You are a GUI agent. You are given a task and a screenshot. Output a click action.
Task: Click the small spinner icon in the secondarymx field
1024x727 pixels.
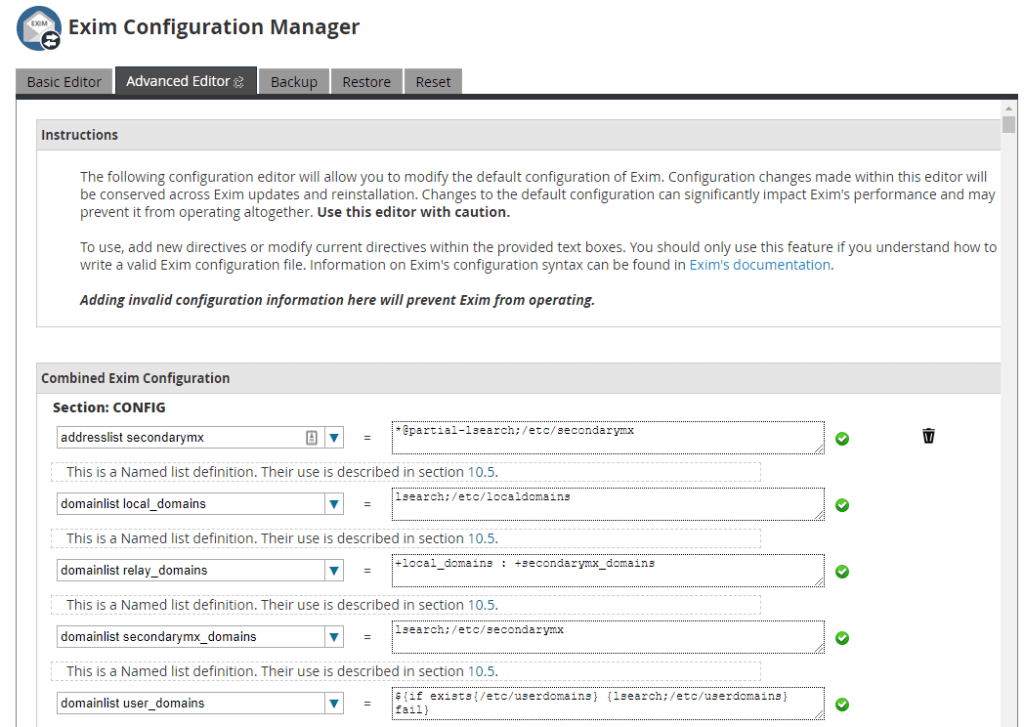pyautogui.click(x=313, y=437)
